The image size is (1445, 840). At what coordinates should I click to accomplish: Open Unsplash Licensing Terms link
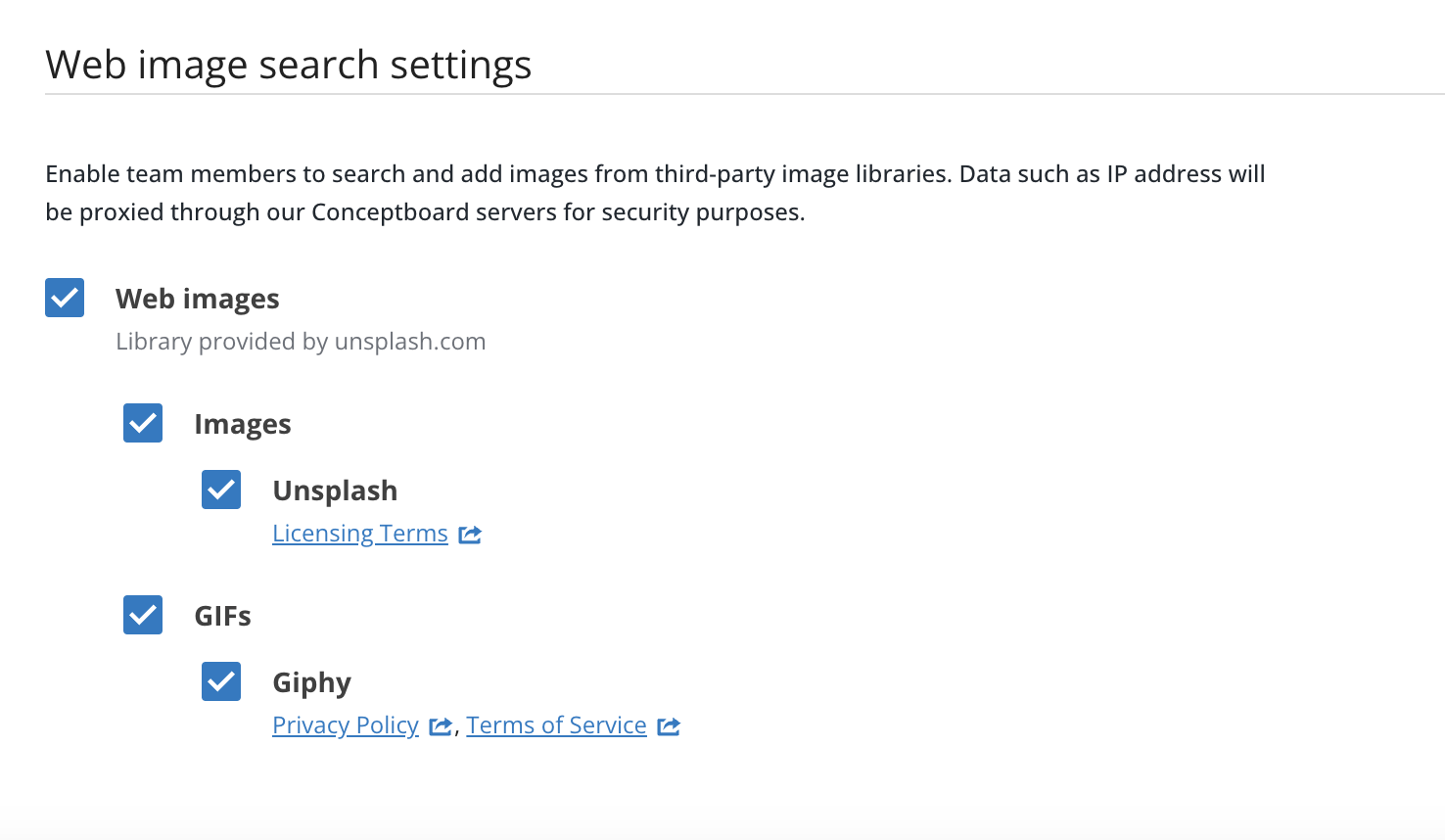click(x=360, y=534)
